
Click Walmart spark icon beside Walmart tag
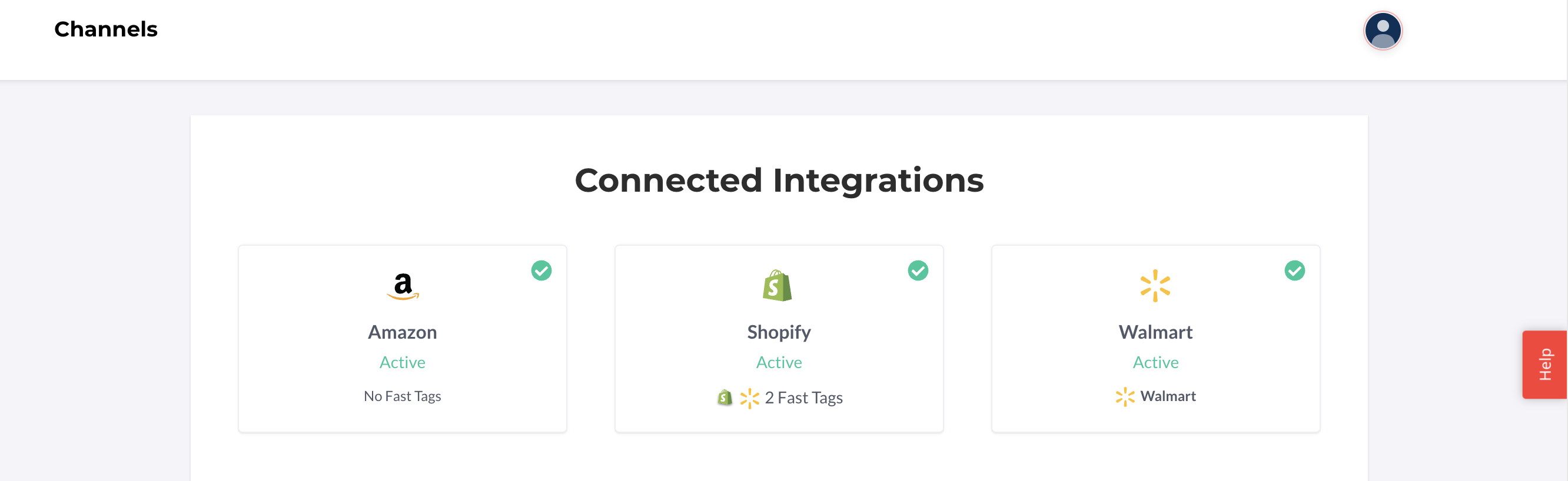tap(1125, 396)
